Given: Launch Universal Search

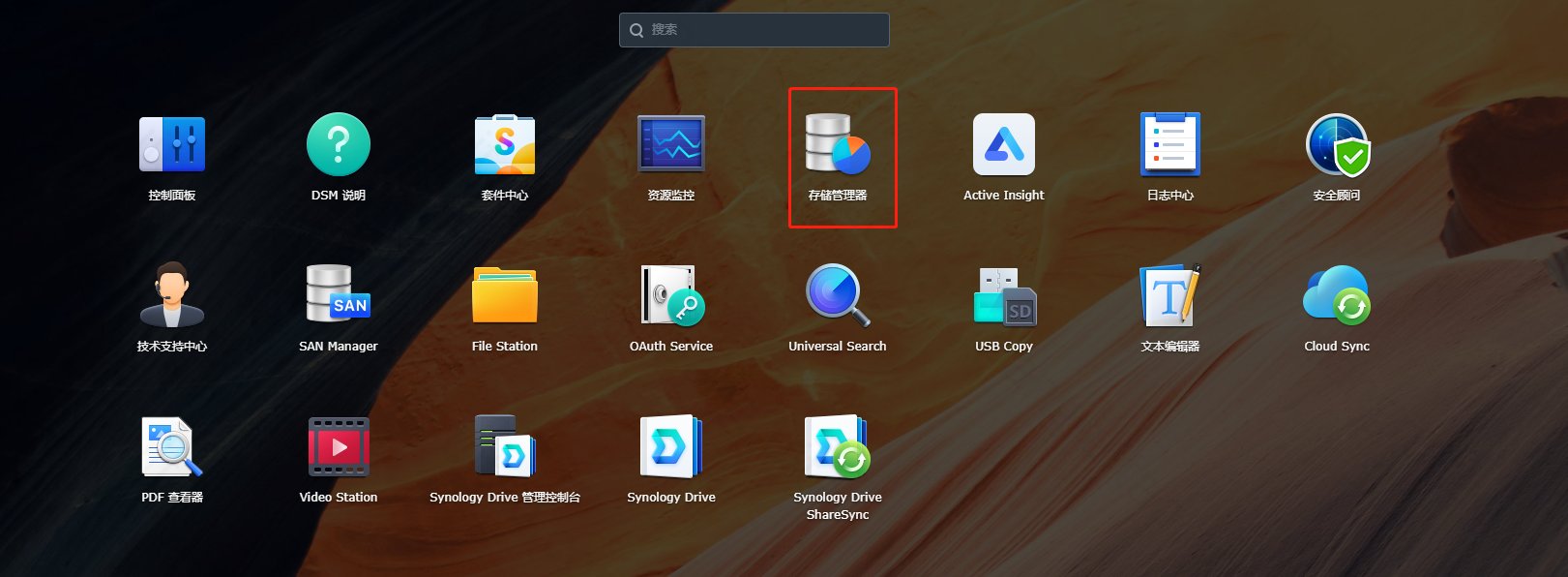Looking at the screenshot, I should (x=838, y=295).
